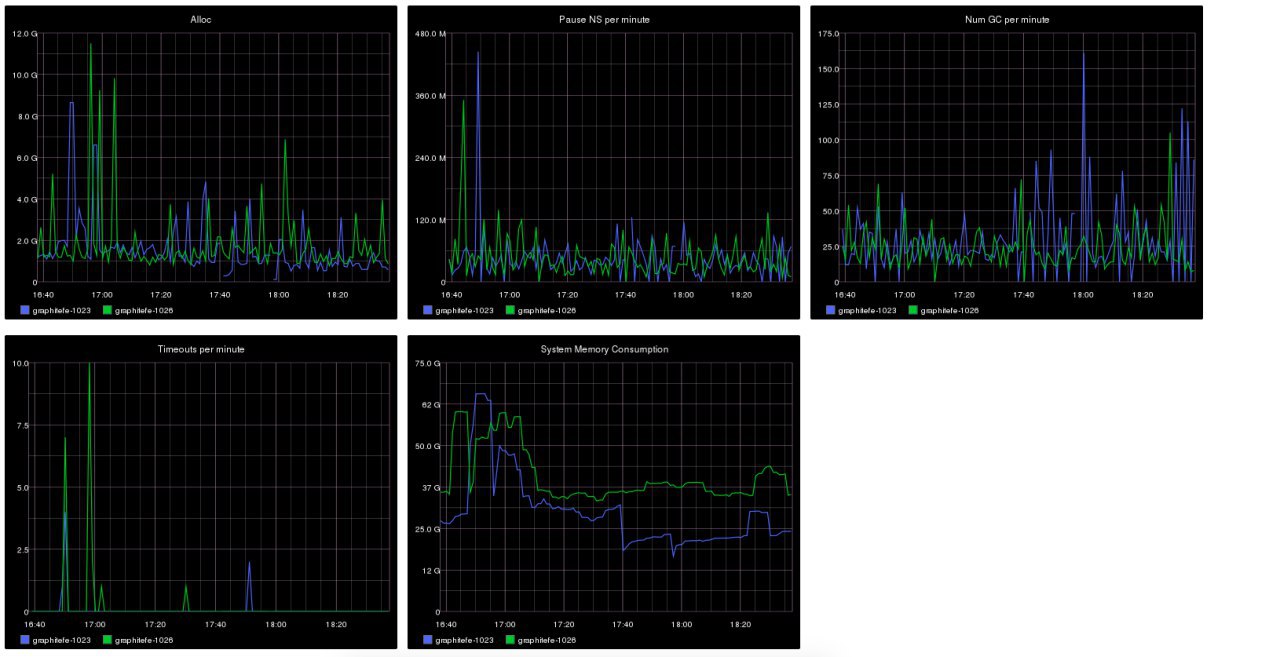Click graphitefe-1026 label in Pause NS legend
The height and width of the screenshot is (657, 1280).
(x=548, y=311)
